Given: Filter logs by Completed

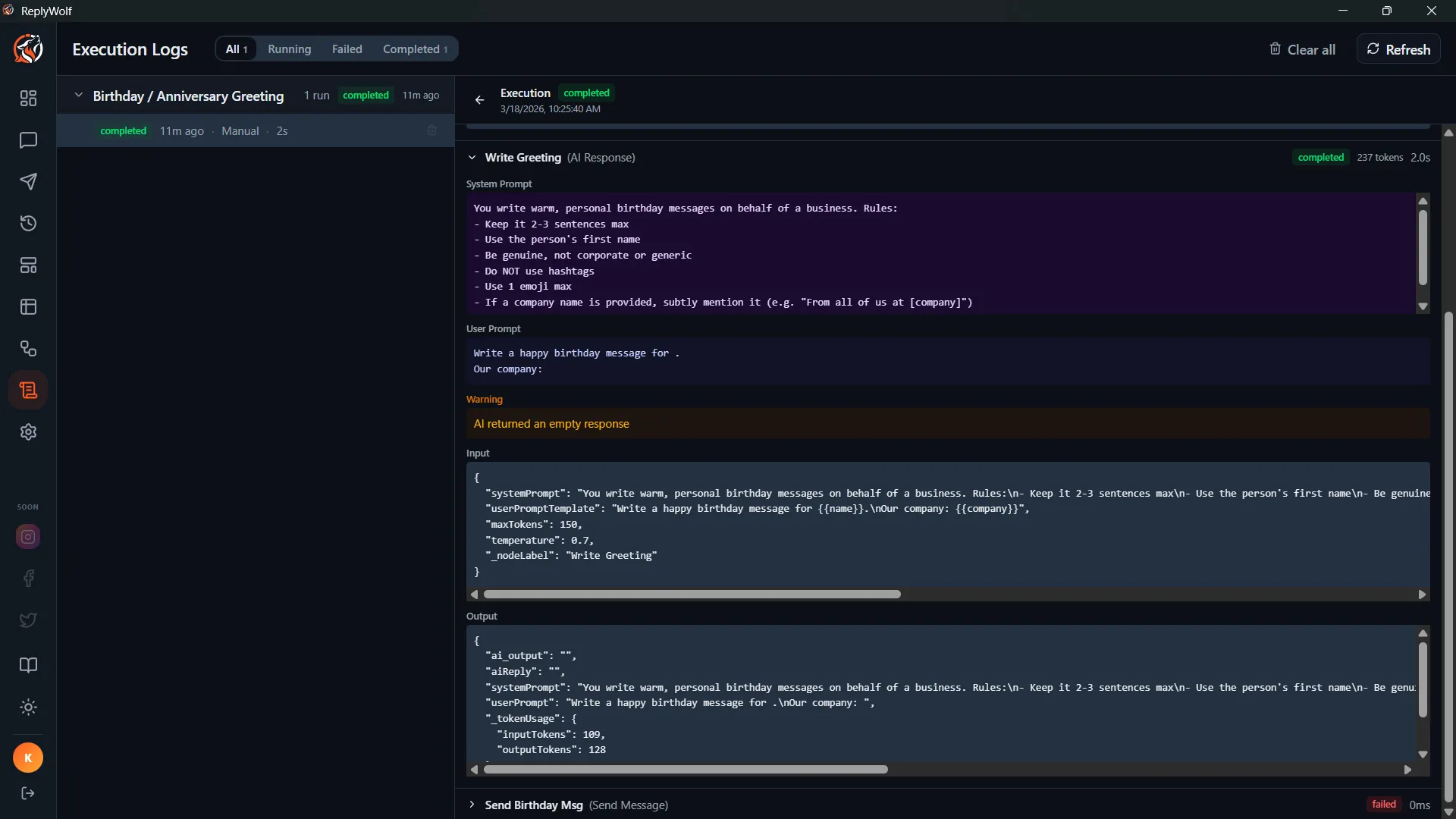Looking at the screenshot, I should coord(415,49).
